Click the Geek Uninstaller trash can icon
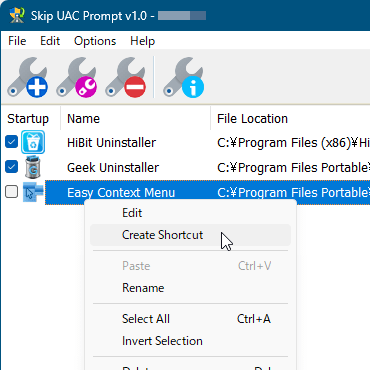Viewport: 370px width, 370px height. [x=33, y=167]
